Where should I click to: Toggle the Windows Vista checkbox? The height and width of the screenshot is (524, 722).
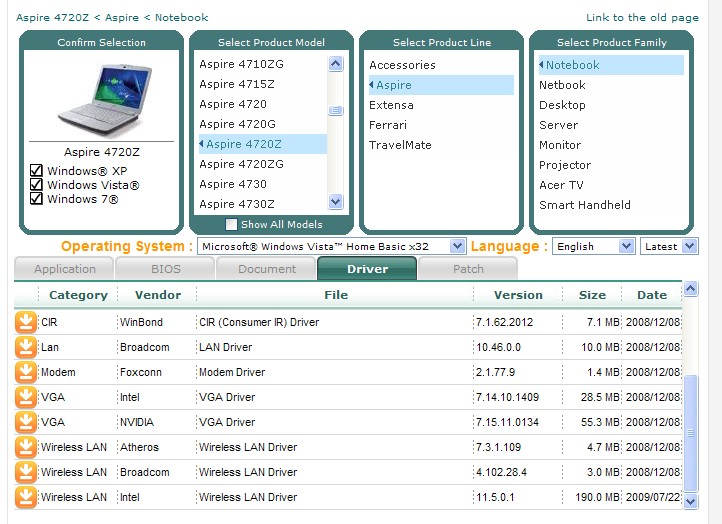[36, 184]
